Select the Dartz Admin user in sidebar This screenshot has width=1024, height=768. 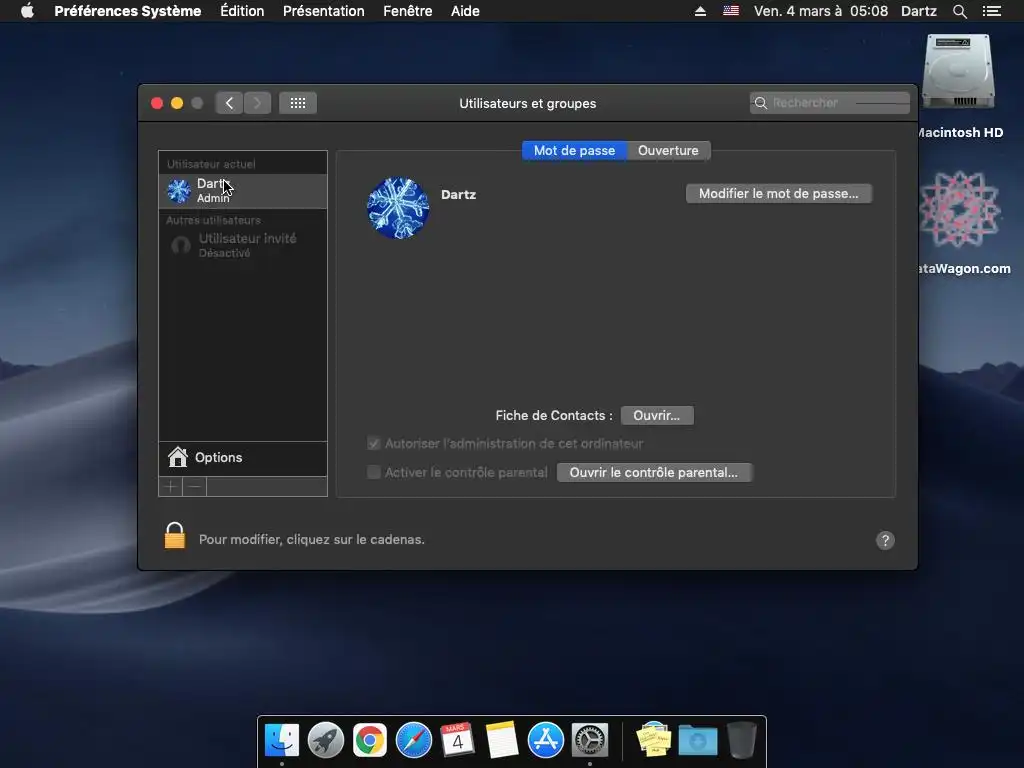[x=242, y=191]
